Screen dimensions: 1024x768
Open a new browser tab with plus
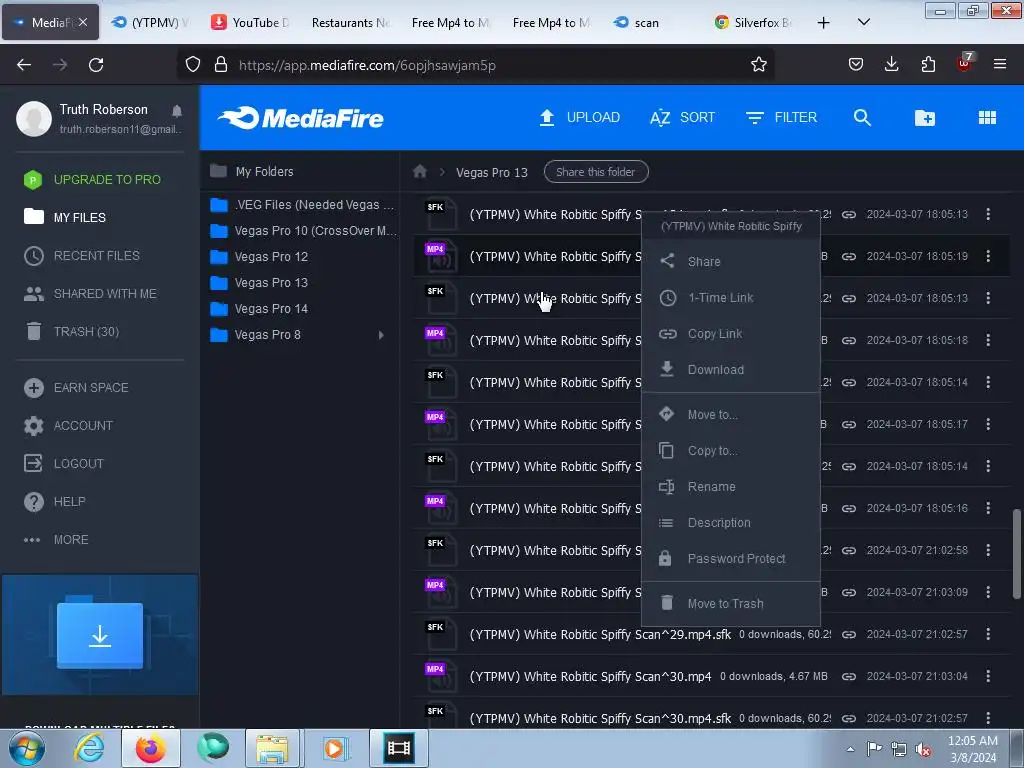pyautogui.click(x=824, y=23)
